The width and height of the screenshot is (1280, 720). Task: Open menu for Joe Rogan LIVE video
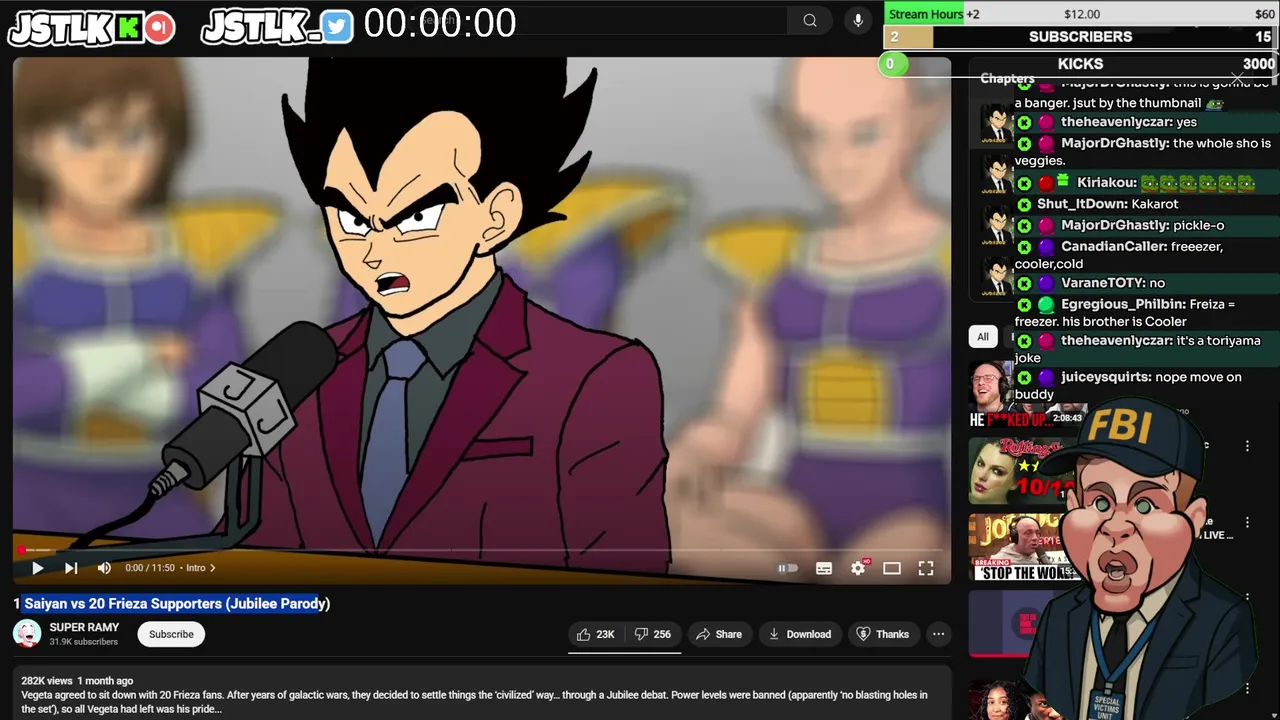1247,522
